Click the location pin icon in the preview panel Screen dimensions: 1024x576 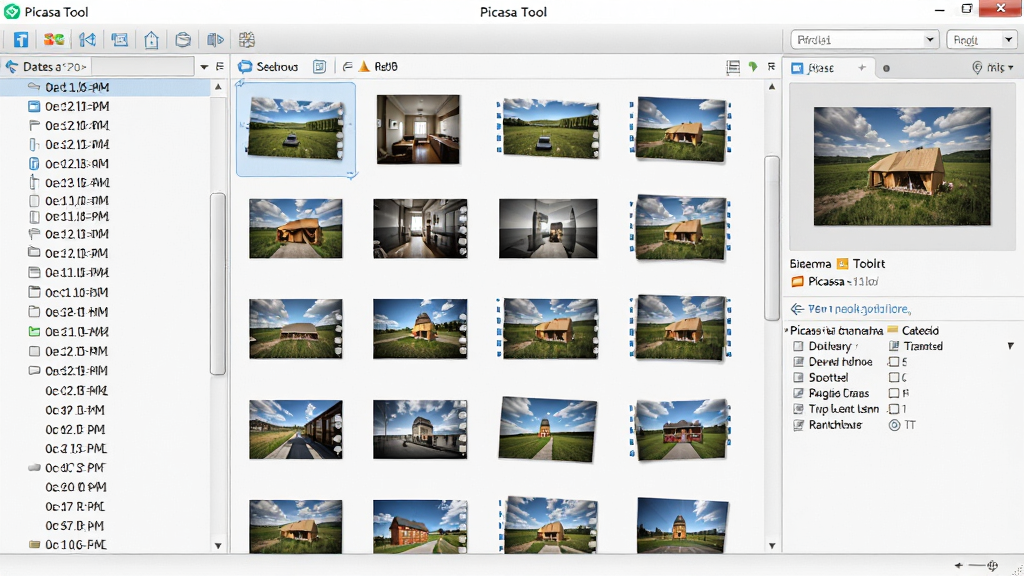click(x=977, y=67)
